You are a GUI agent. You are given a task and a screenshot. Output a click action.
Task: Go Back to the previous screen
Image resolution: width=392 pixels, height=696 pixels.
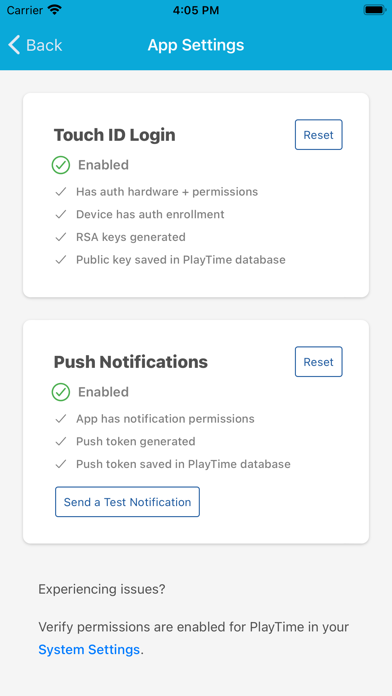click(35, 45)
